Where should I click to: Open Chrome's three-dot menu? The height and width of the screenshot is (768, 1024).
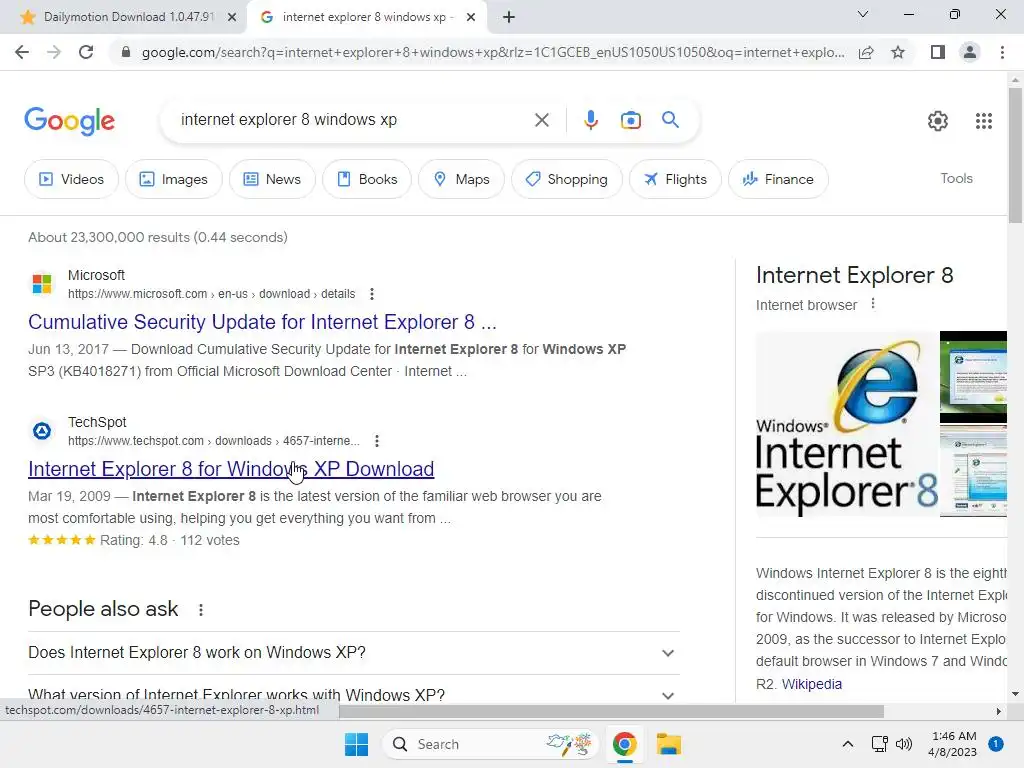click(x=1002, y=52)
